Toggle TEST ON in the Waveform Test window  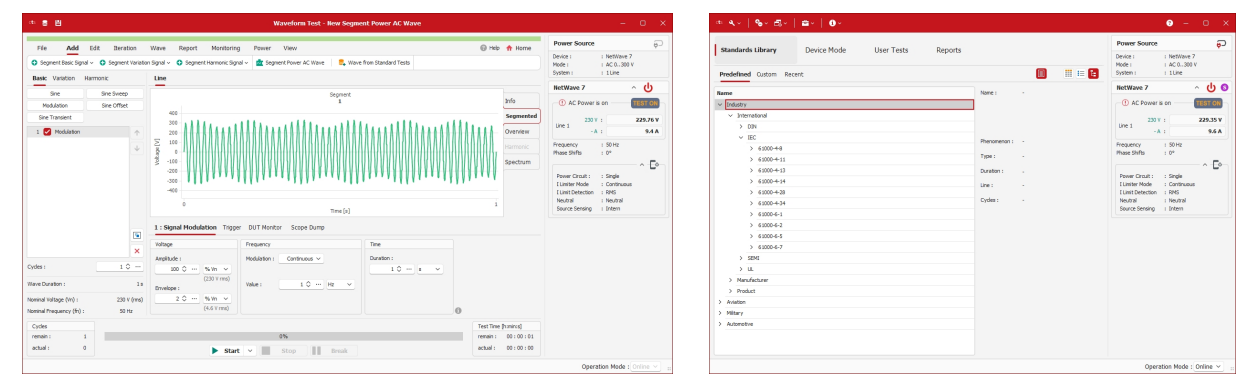click(x=645, y=103)
